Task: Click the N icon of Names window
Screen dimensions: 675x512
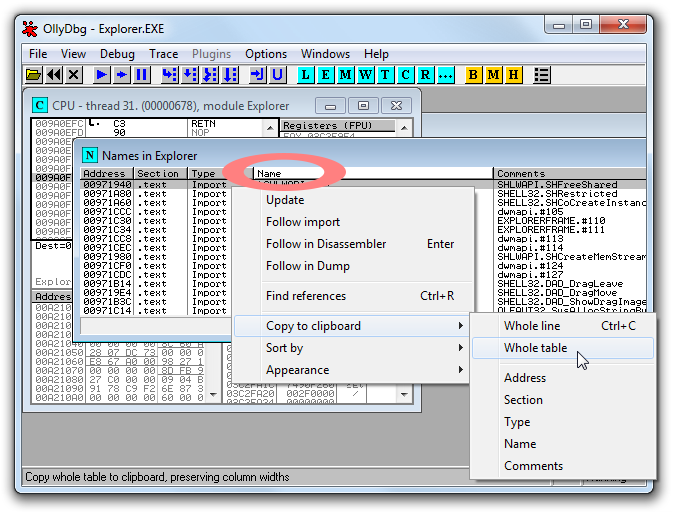Action: [90, 155]
